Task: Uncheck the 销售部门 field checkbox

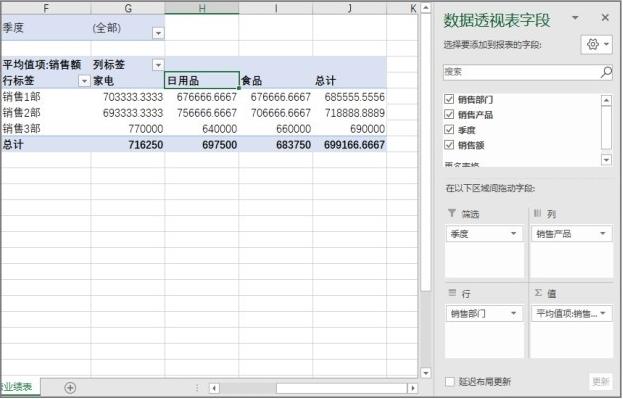Action: tap(449, 99)
